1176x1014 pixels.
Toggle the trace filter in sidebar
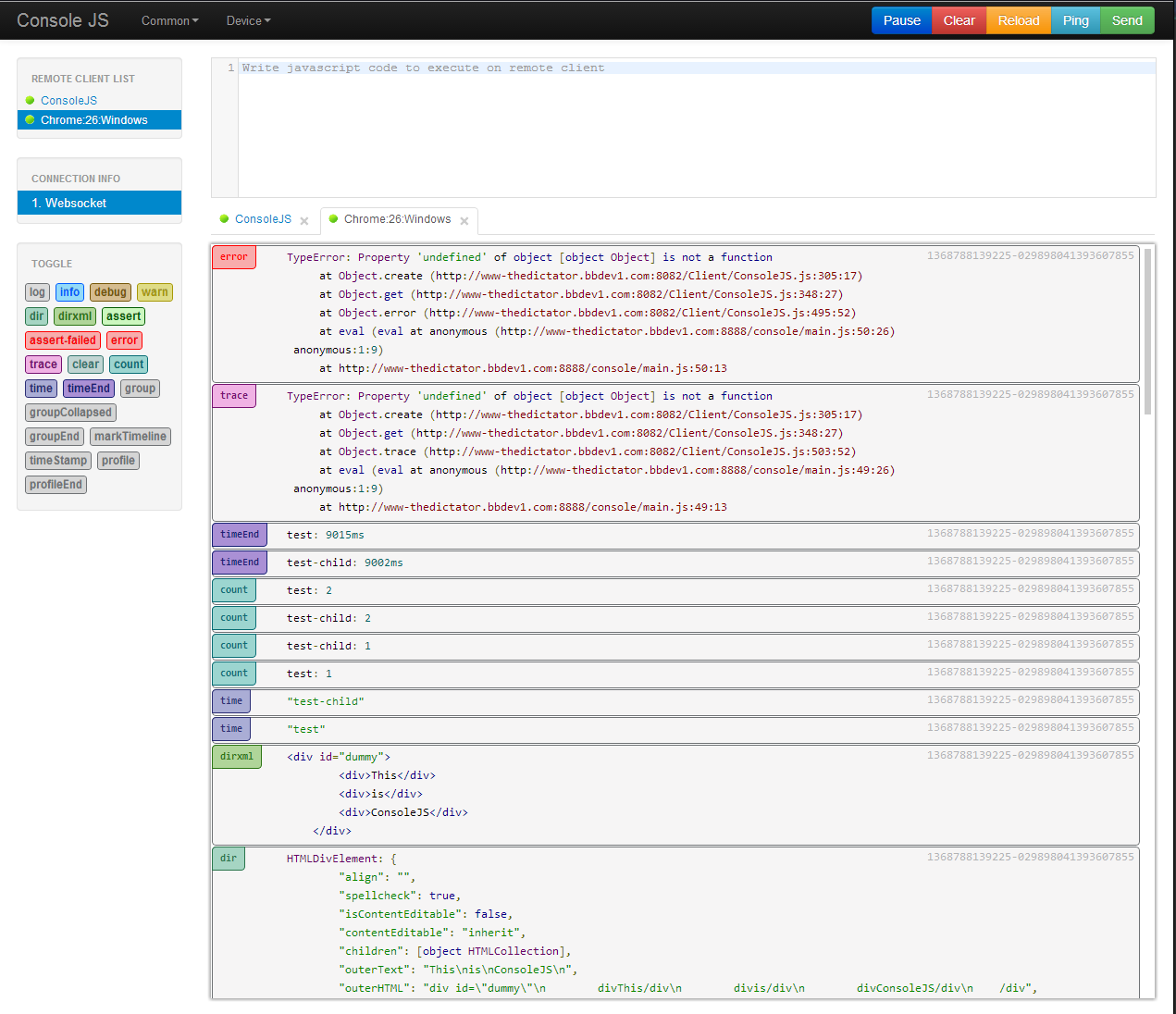(x=43, y=365)
